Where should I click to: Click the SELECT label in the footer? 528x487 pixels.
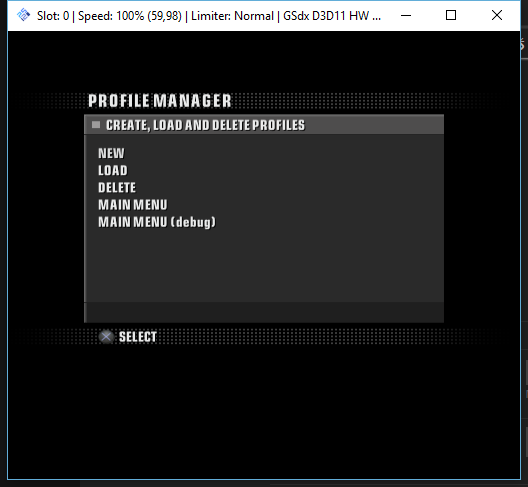point(138,337)
